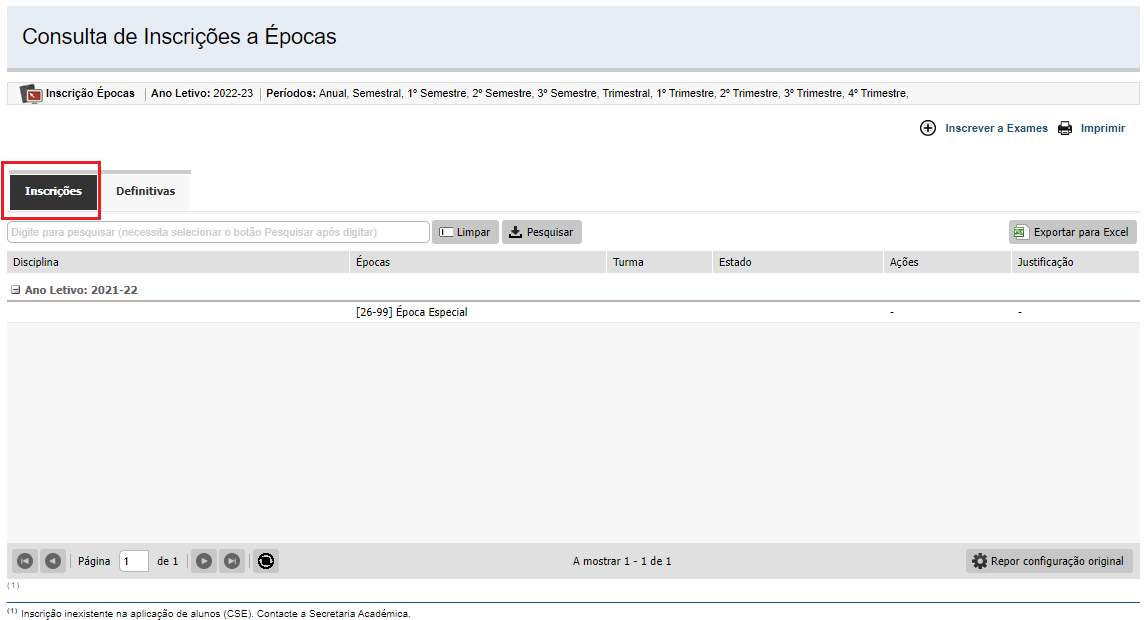Image resolution: width=1144 pixels, height=620 pixels.
Task: Refresh the table with the reload icon
Action: tap(265, 561)
